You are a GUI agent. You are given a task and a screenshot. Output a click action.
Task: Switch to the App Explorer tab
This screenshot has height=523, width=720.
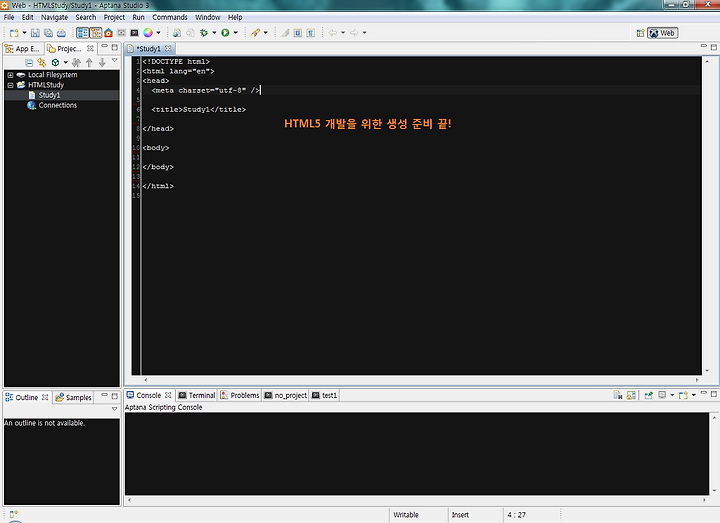click(x=23, y=49)
